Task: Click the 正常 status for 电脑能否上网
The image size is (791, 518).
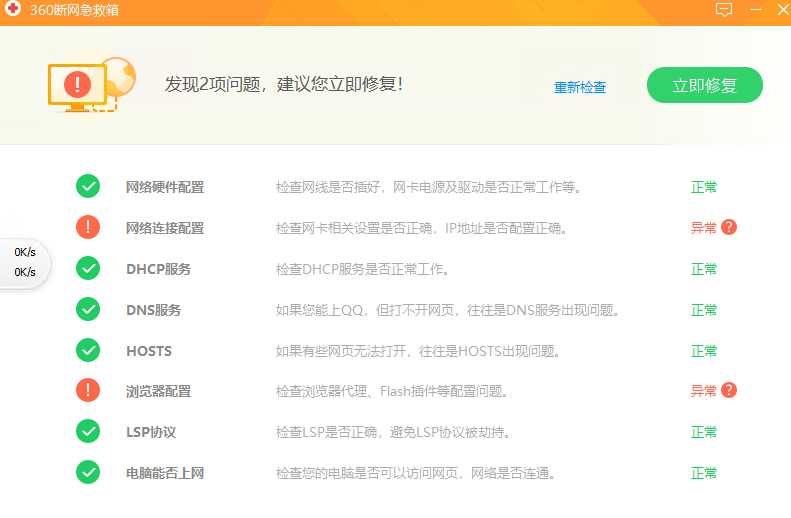Action: (704, 473)
